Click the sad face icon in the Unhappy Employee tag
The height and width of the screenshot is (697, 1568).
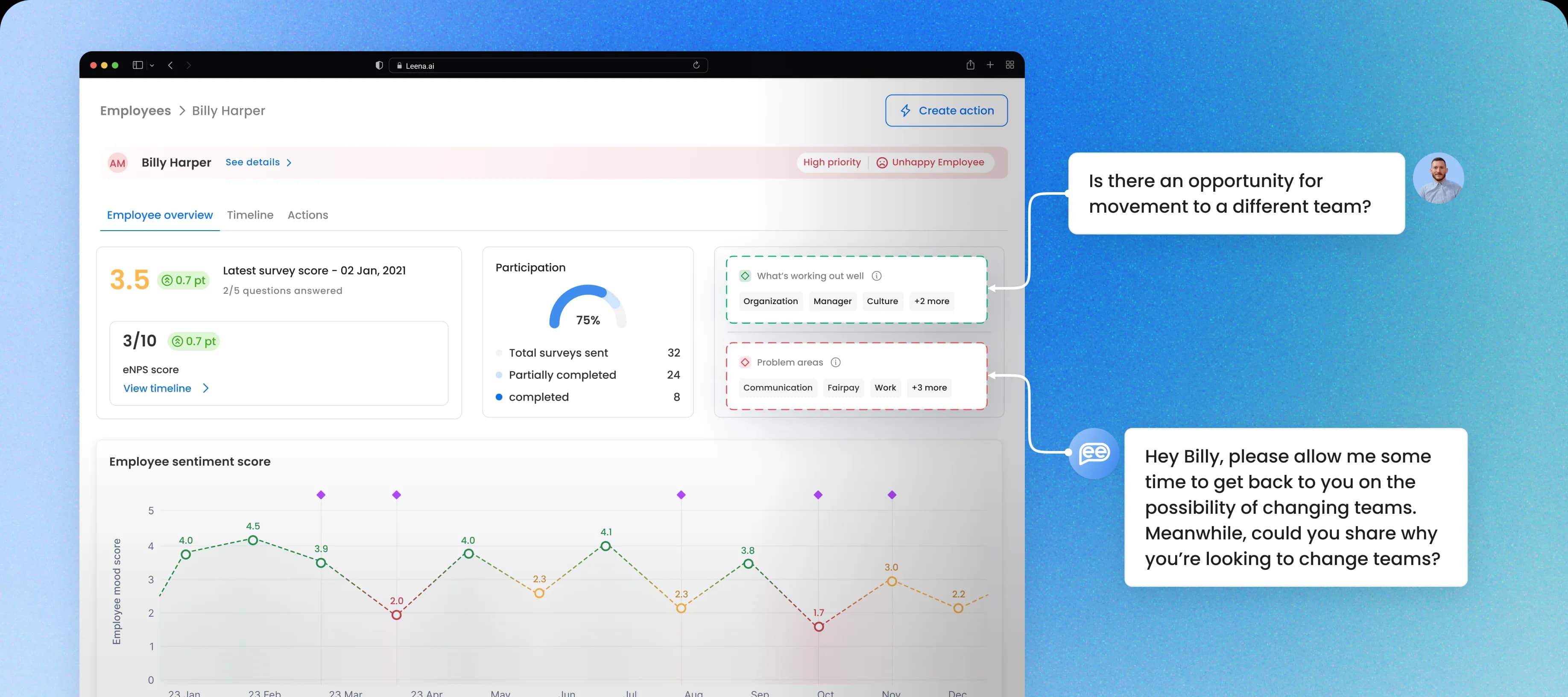click(881, 163)
